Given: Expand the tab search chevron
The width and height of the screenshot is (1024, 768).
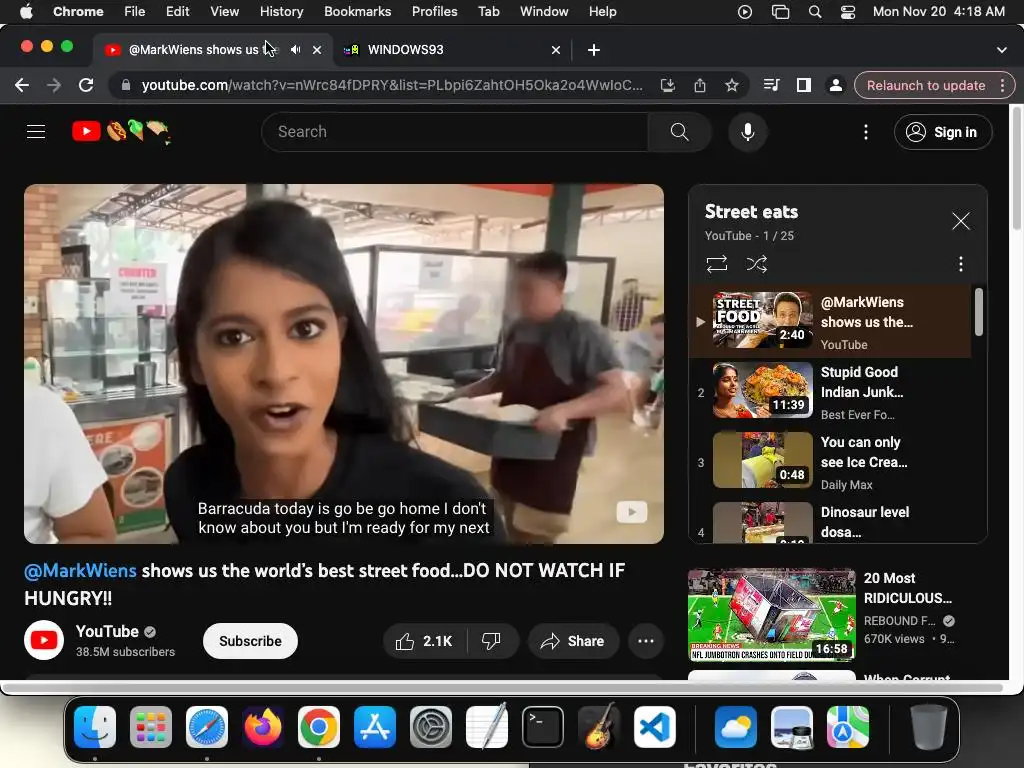Looking at the screenshot, I should click(x=1001, y=50).
